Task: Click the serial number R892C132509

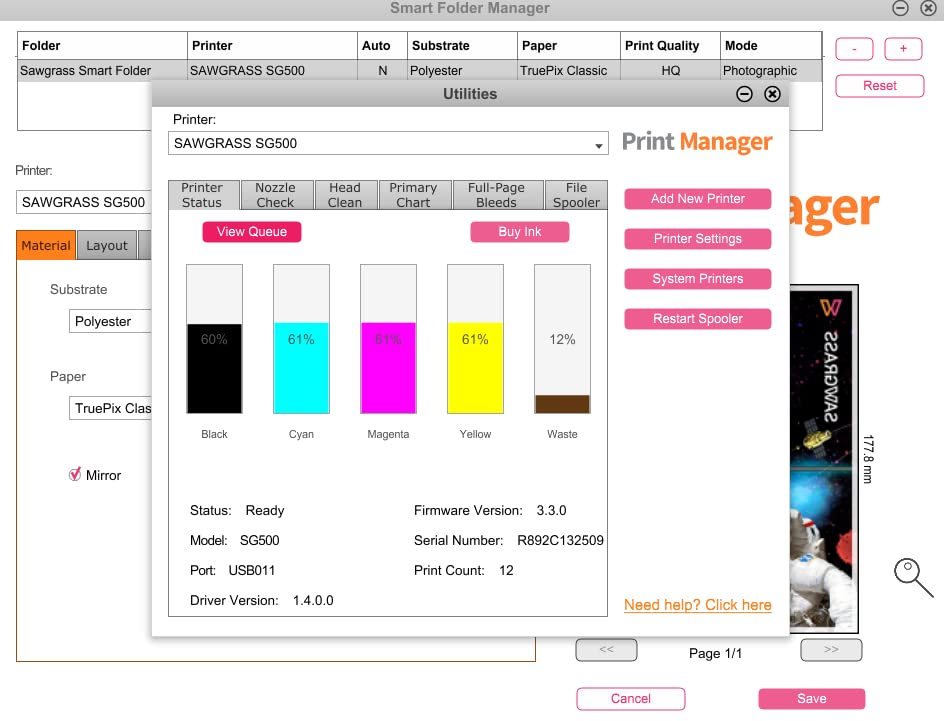Action: pyautogui.click(x=560, y=540)
